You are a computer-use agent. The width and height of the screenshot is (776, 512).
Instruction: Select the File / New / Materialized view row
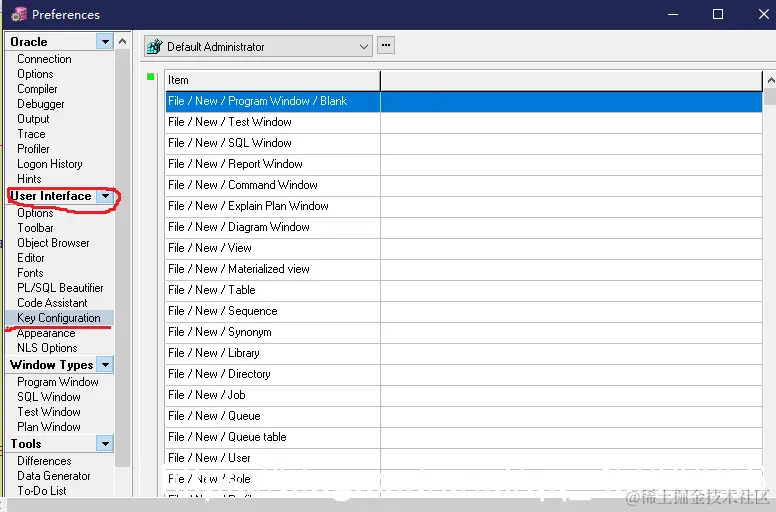pos(464,269)
